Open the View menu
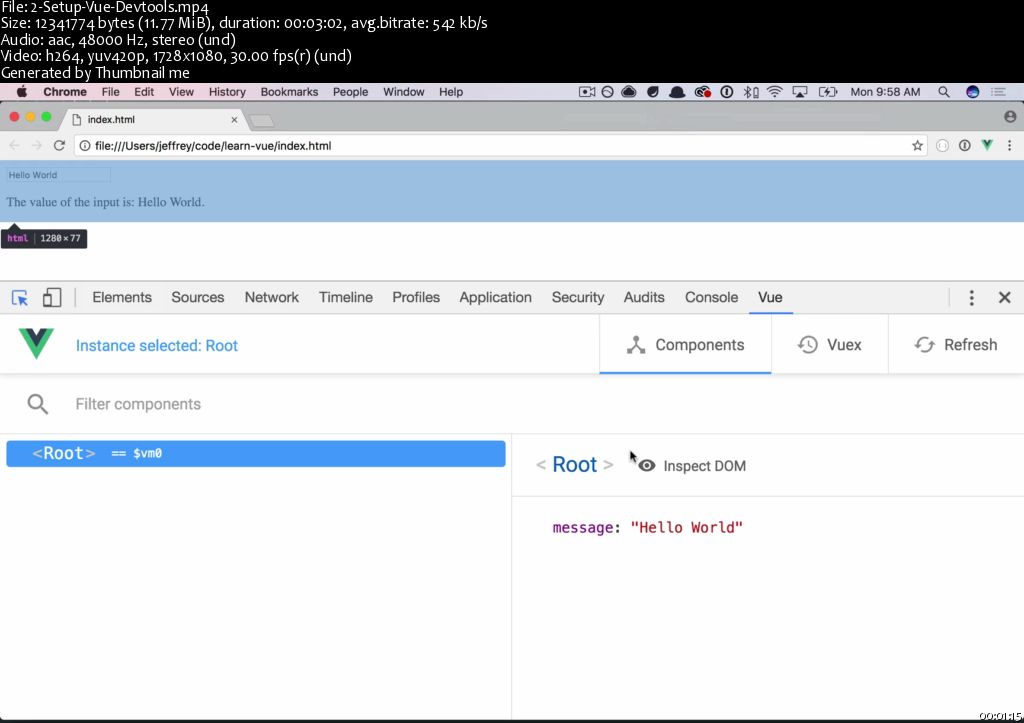Viewport: 1024px width, 723px height. (x=181, y=92)
